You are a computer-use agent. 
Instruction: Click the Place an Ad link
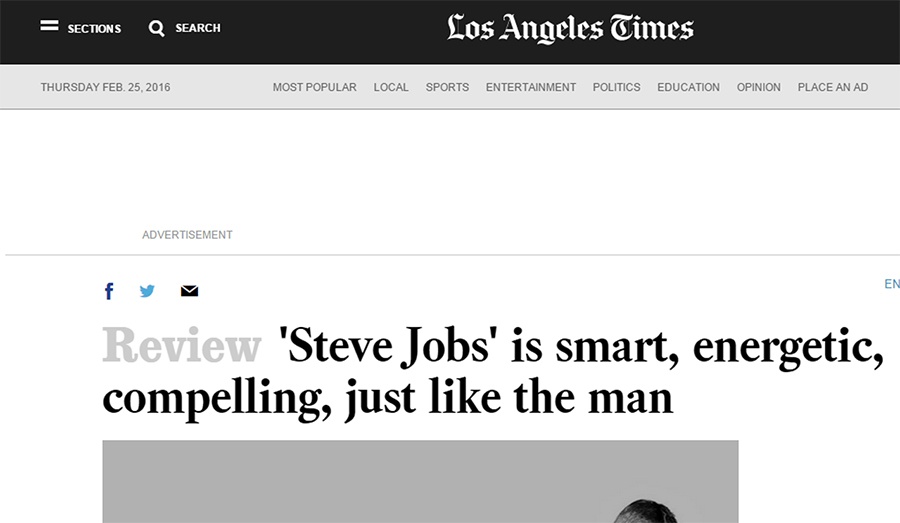point(832,87)
